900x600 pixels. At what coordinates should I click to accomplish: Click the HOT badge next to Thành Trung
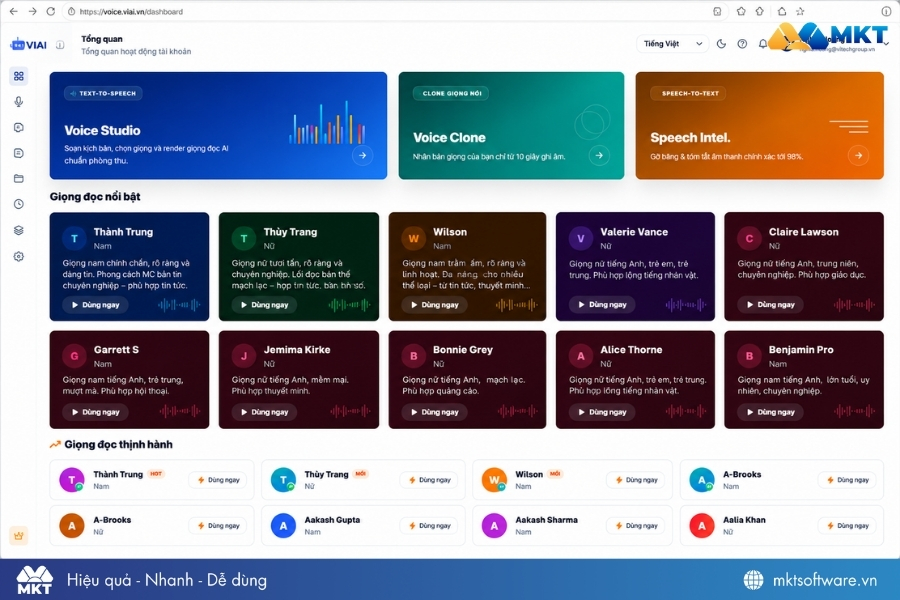click(156, 474)
